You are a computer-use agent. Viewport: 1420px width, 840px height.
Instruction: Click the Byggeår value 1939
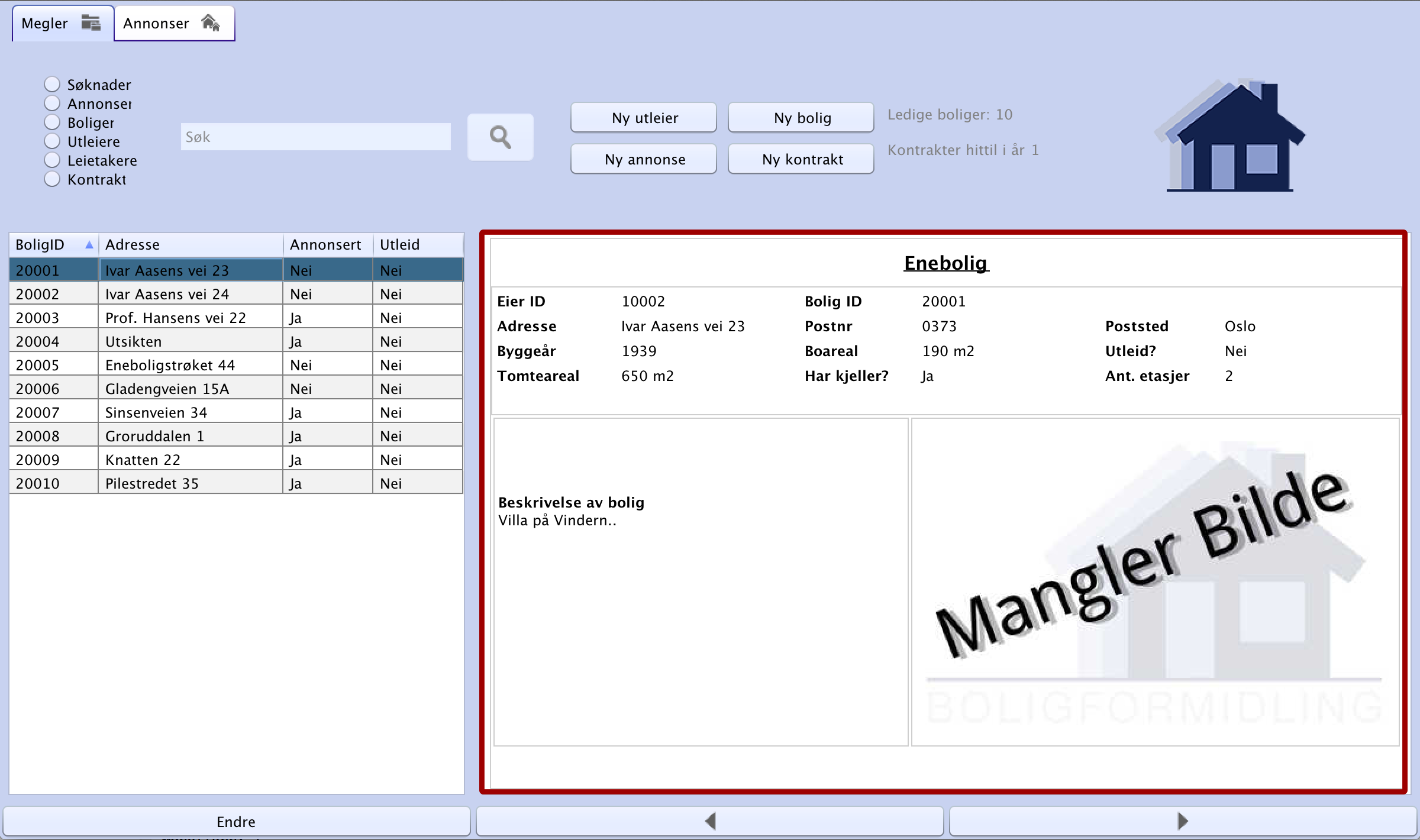639,351
